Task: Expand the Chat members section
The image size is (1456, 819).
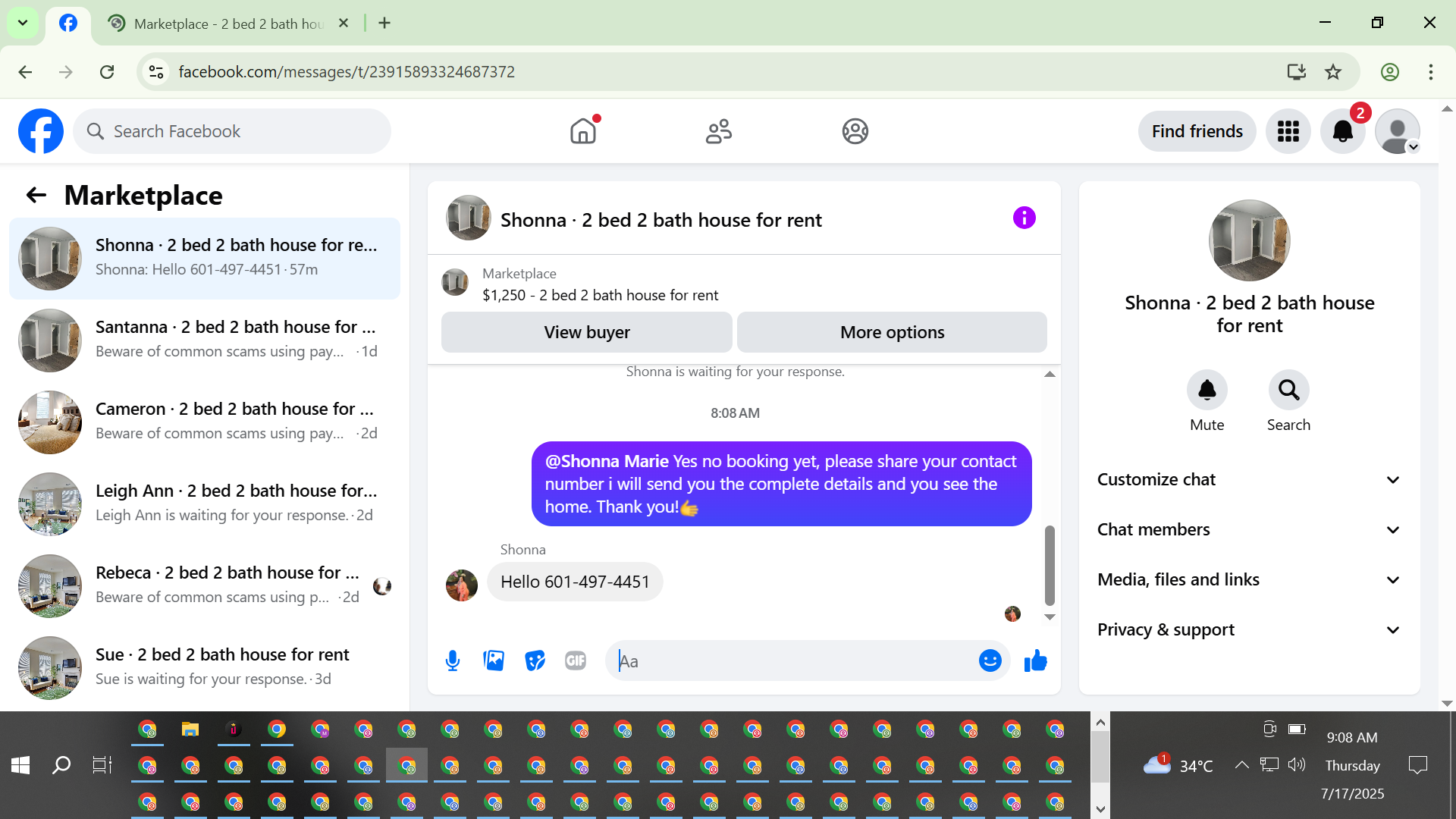Action: click(x=1250, y=530)
